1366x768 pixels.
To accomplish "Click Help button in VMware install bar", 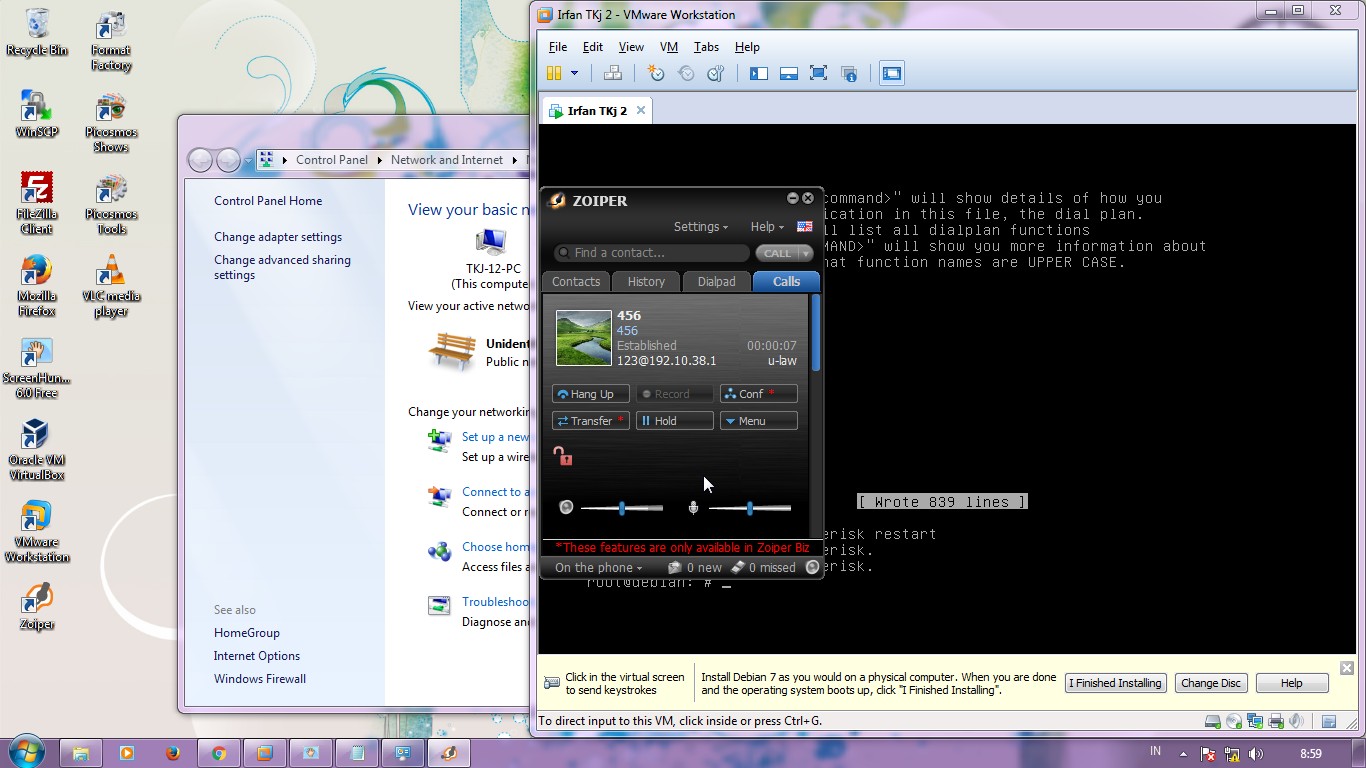I will point(1292,683).
